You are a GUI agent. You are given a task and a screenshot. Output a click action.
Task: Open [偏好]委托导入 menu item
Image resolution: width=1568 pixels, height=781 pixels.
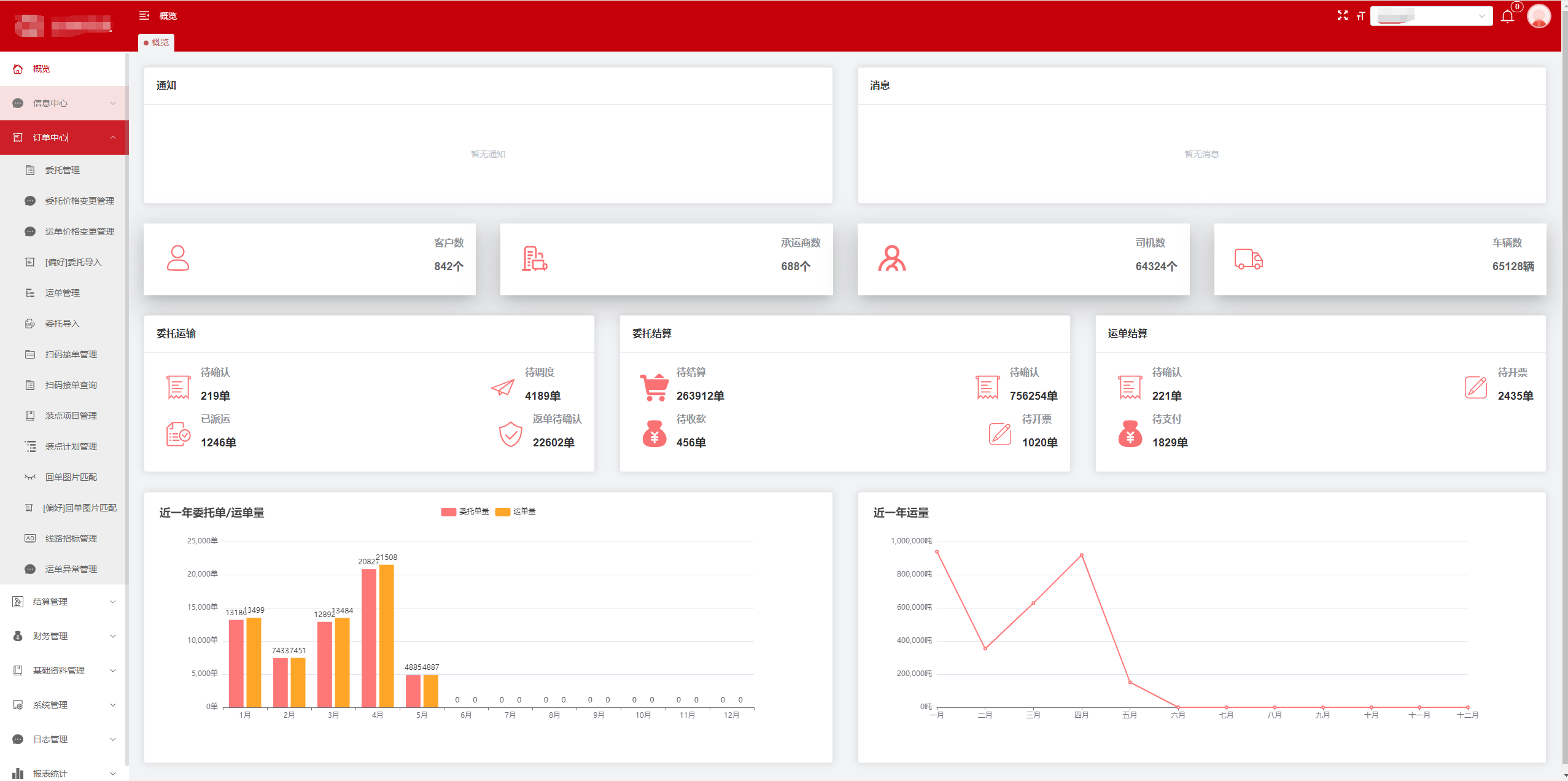pyautogui.click(x=64, y=262)
